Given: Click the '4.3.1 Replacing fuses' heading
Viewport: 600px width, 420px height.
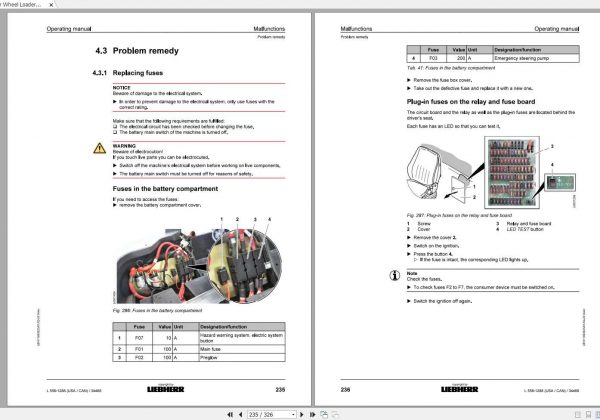Looking at the screenshot, I should point(128,73).
